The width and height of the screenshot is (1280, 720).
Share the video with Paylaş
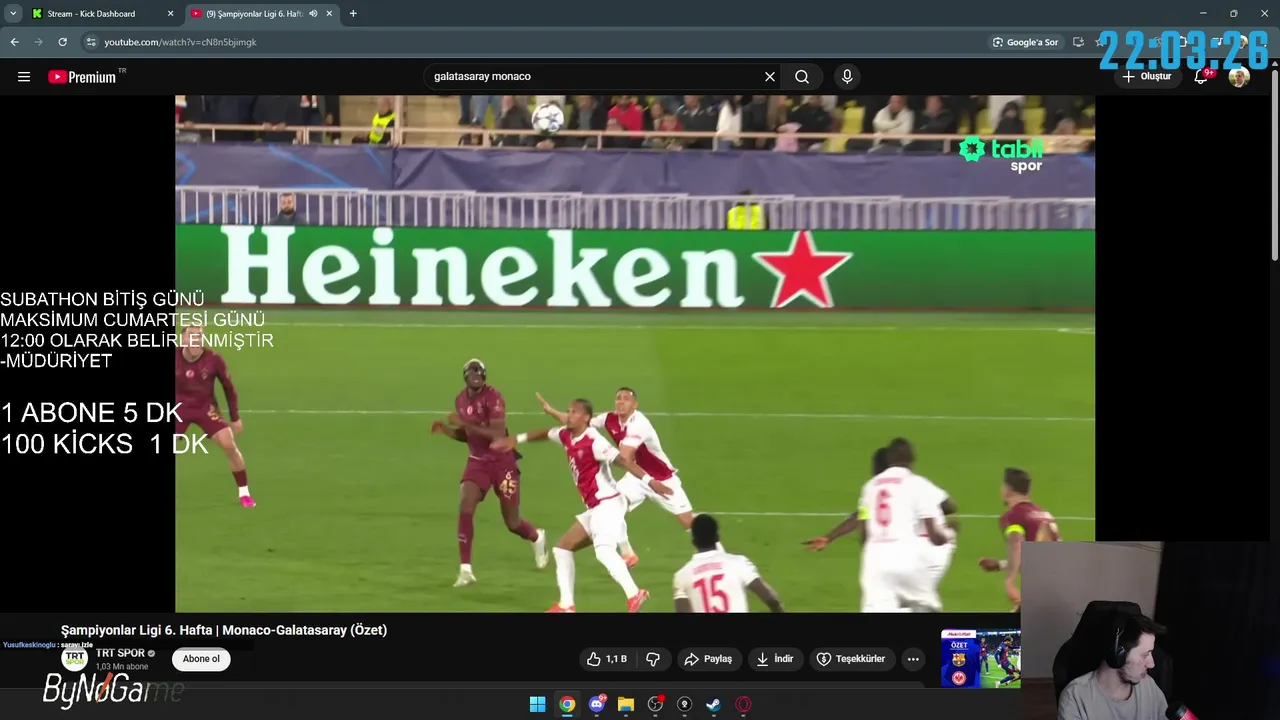[x=708, y=659]
